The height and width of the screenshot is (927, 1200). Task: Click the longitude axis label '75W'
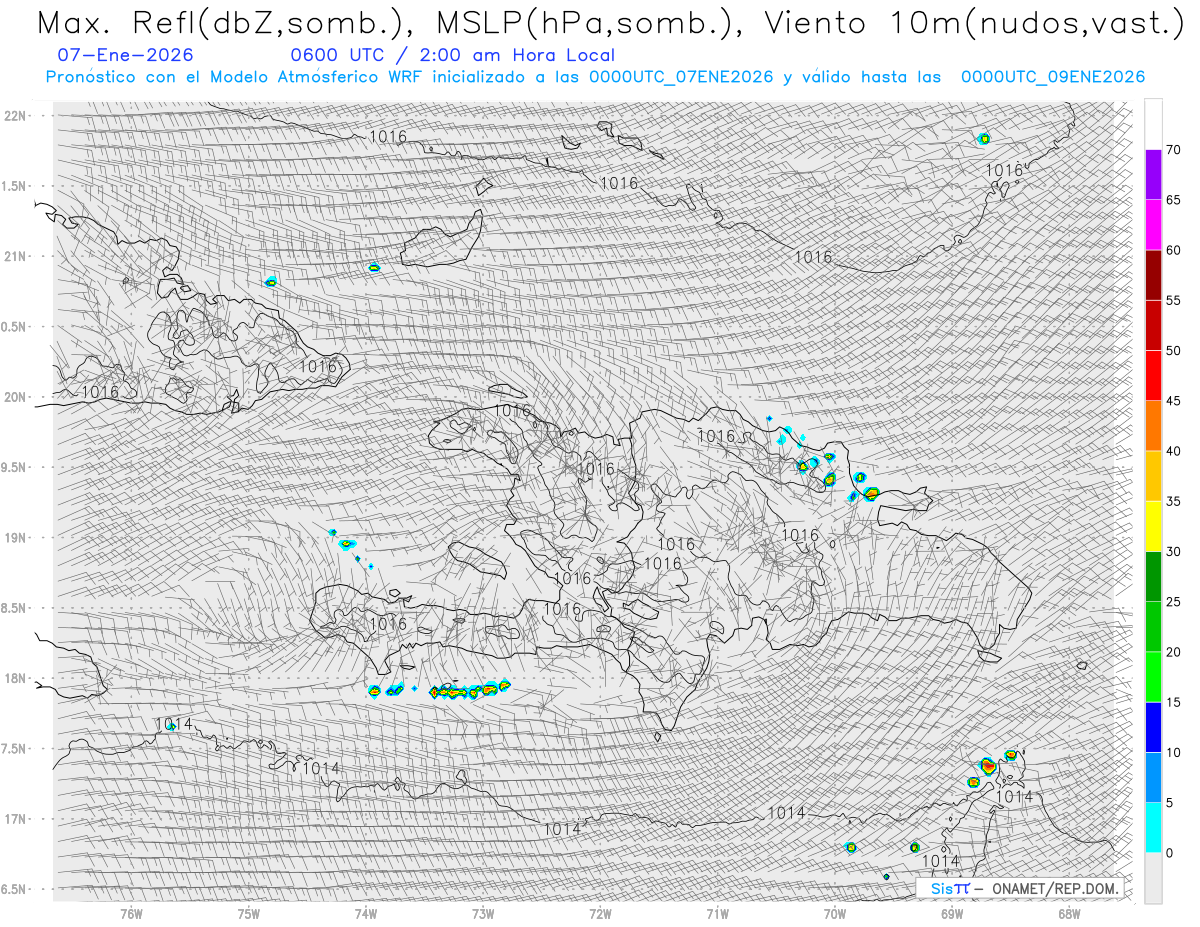pyautogui.click(x=248, y=913)
